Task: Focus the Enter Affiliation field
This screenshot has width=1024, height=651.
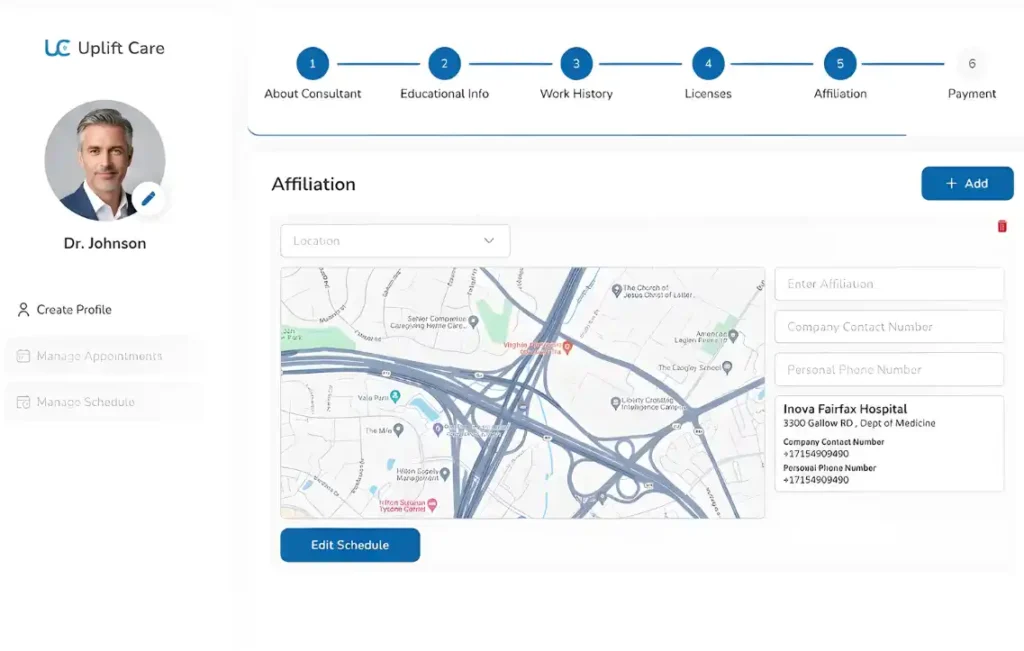Action: coord(888,284)
